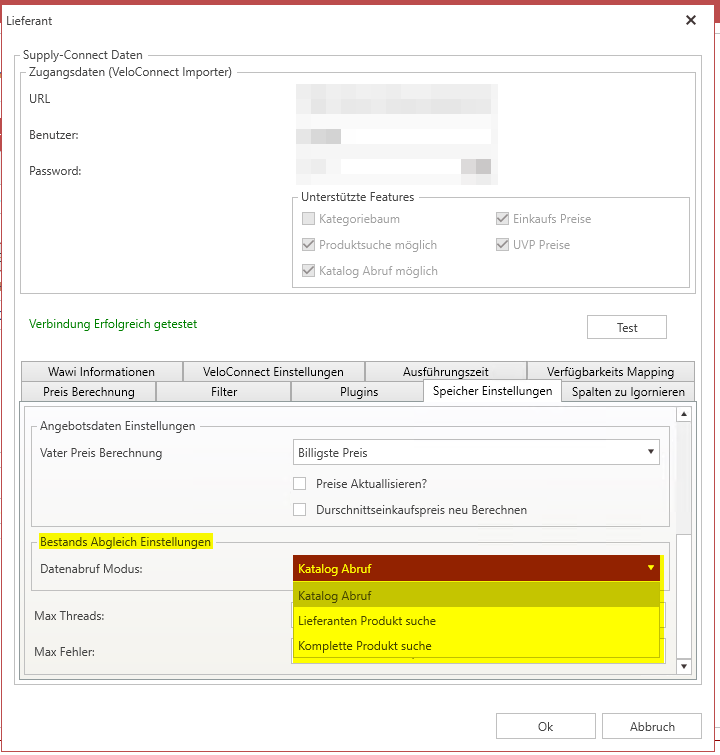
Task: Click the Test connection button
Action: [627, 327]
